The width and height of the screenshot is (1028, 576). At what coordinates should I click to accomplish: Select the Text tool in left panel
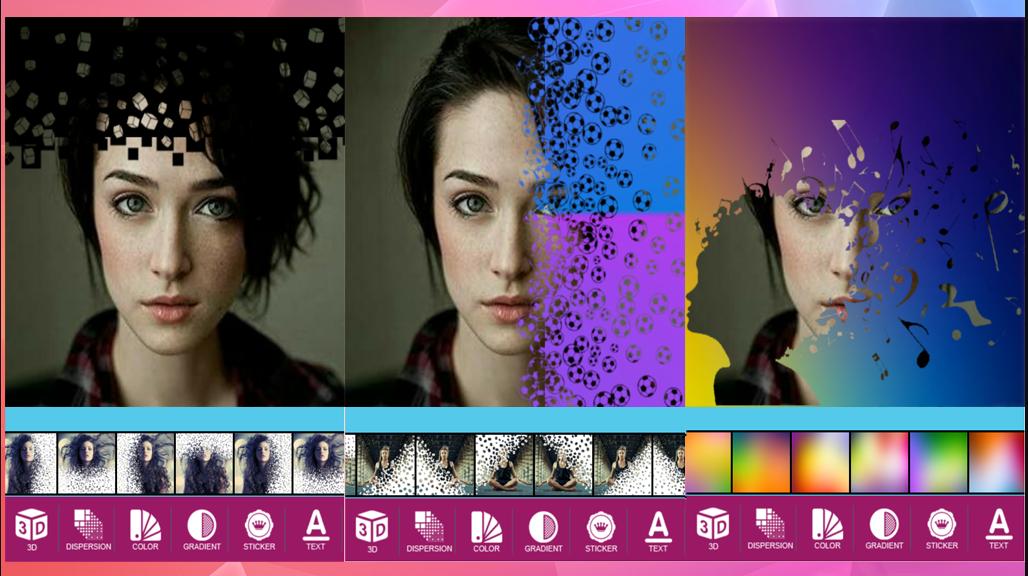(315, 527)
